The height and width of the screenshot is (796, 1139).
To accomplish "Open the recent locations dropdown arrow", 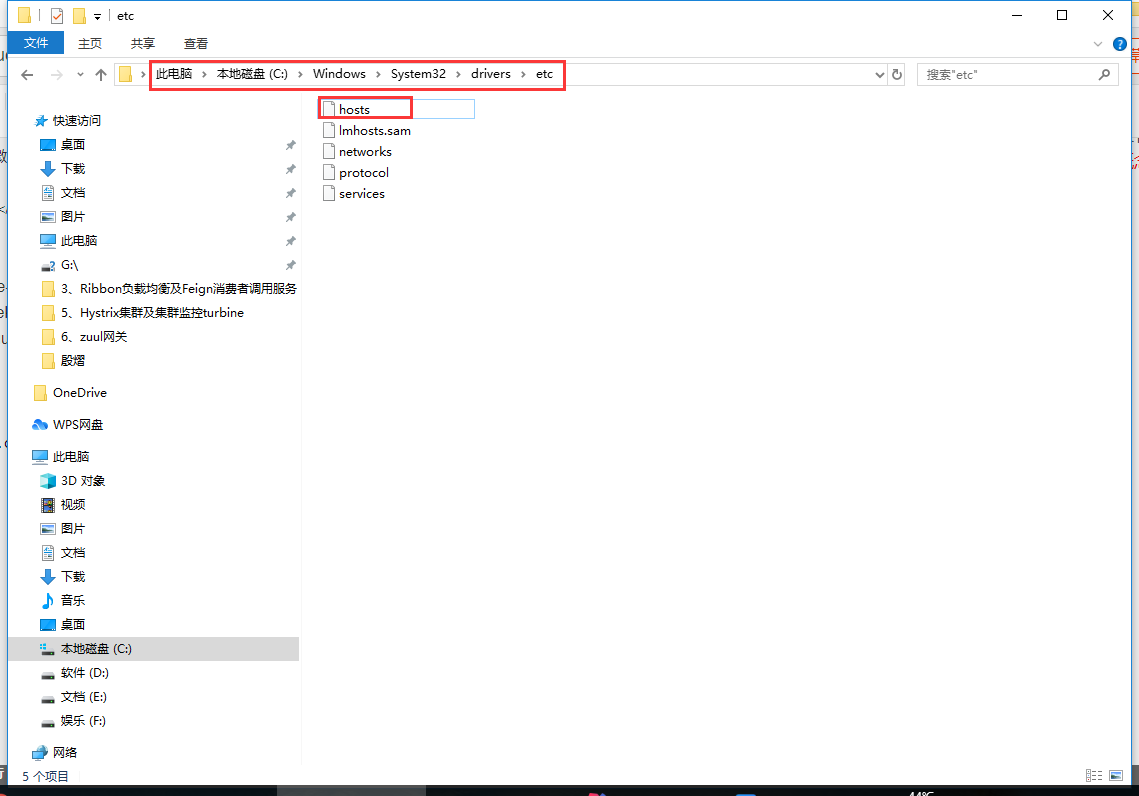I will tap(80, 75).
